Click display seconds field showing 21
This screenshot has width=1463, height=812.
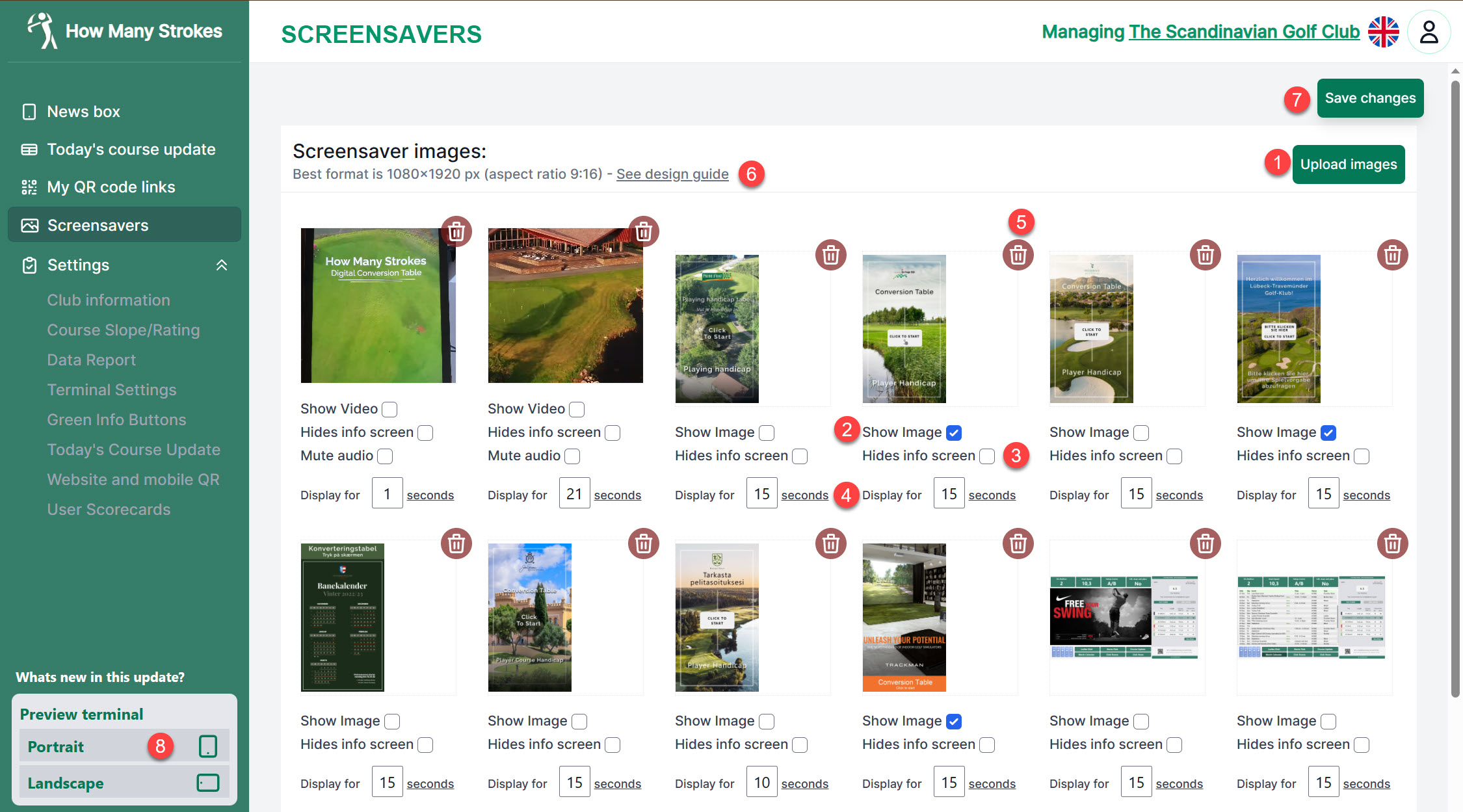[x=574, y=493]
